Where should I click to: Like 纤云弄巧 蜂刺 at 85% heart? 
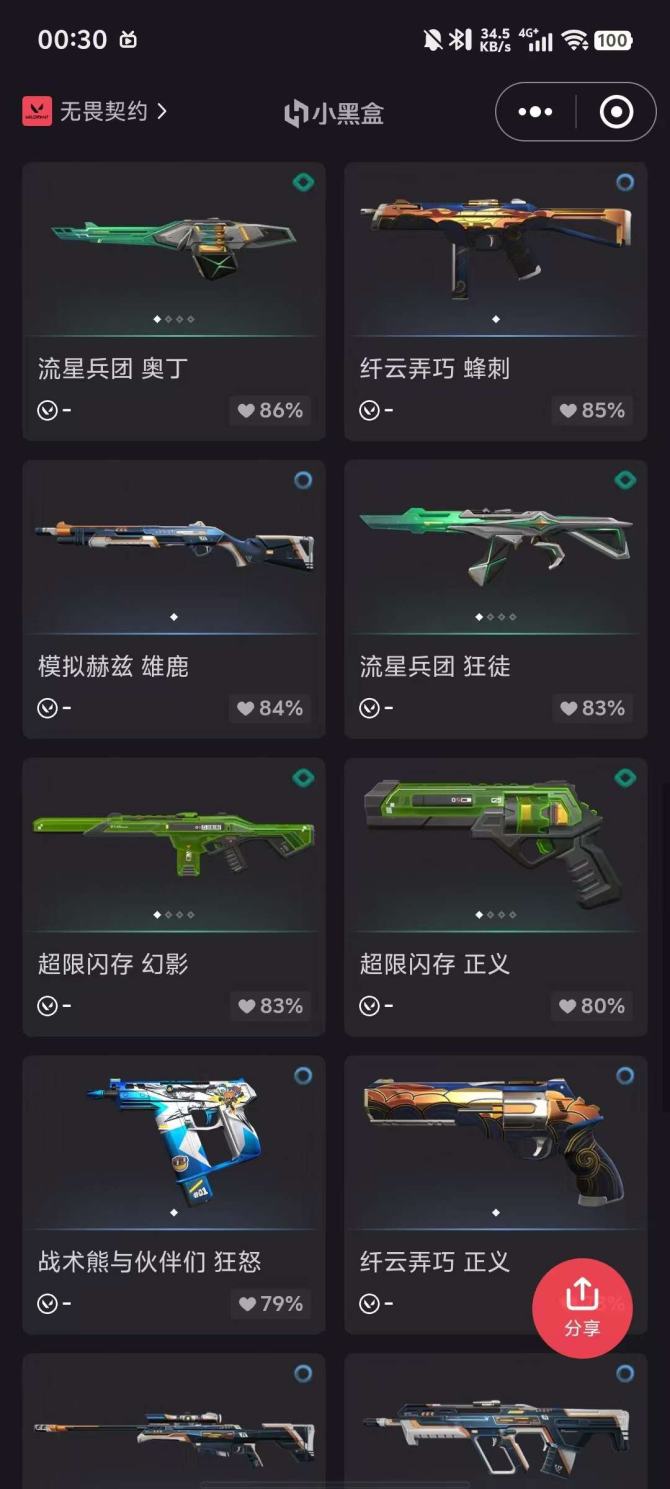click(592, 410)
